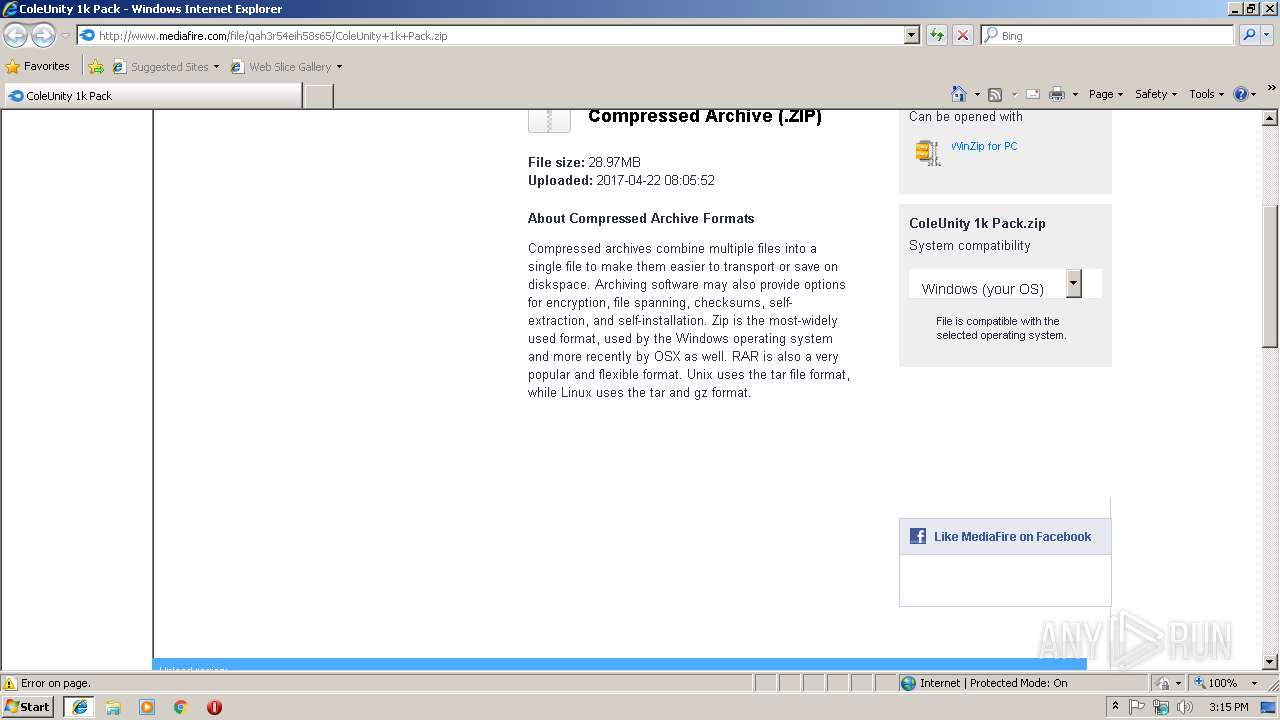Click the File size 28.97MB text
The image size is (1280, 720).
(x=584, y=162)
